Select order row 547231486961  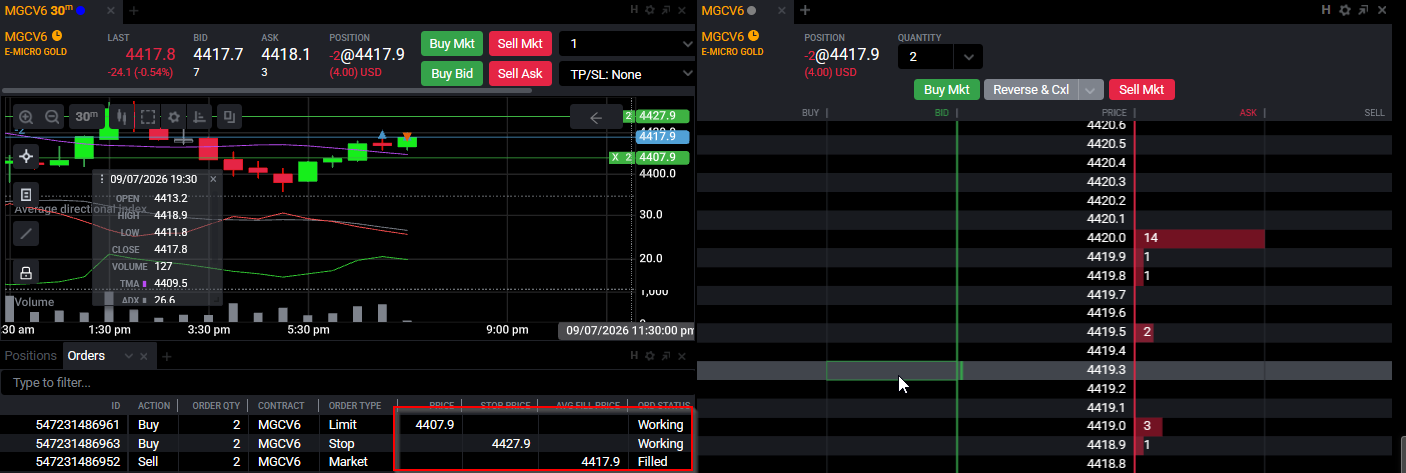(347, 425)
